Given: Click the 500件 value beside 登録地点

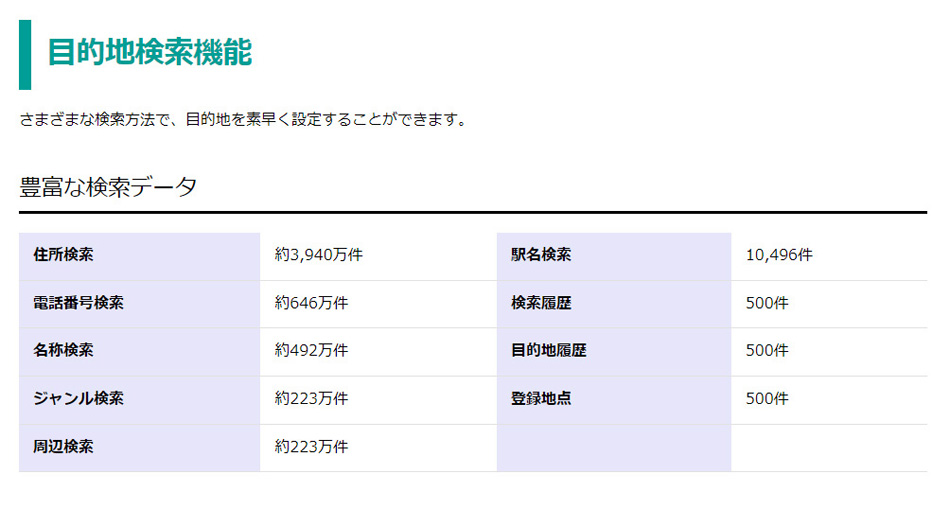Looking at the screenshot, I should [x=767, y=398].
